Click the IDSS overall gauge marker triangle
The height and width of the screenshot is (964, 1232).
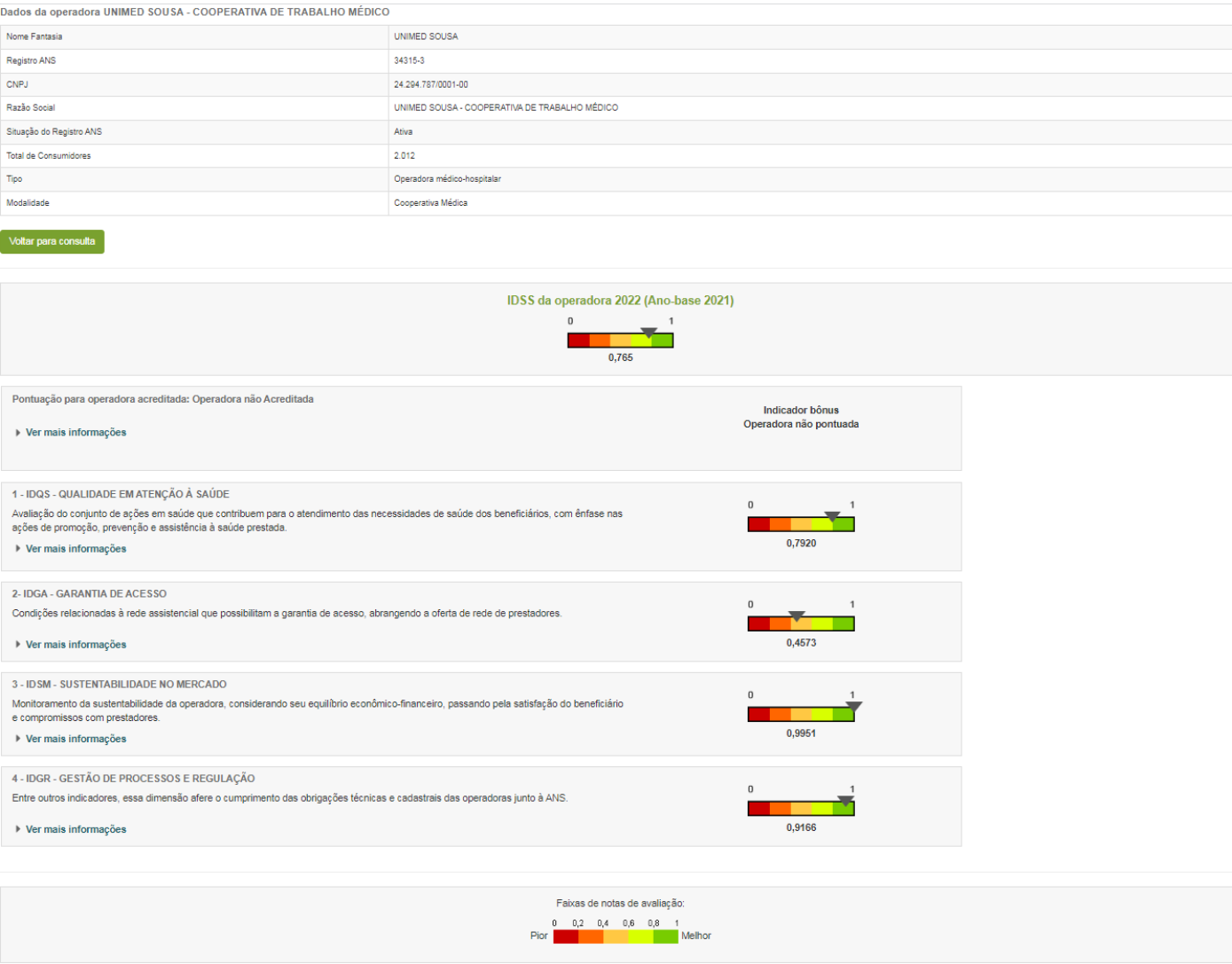[x=649, y=333]
